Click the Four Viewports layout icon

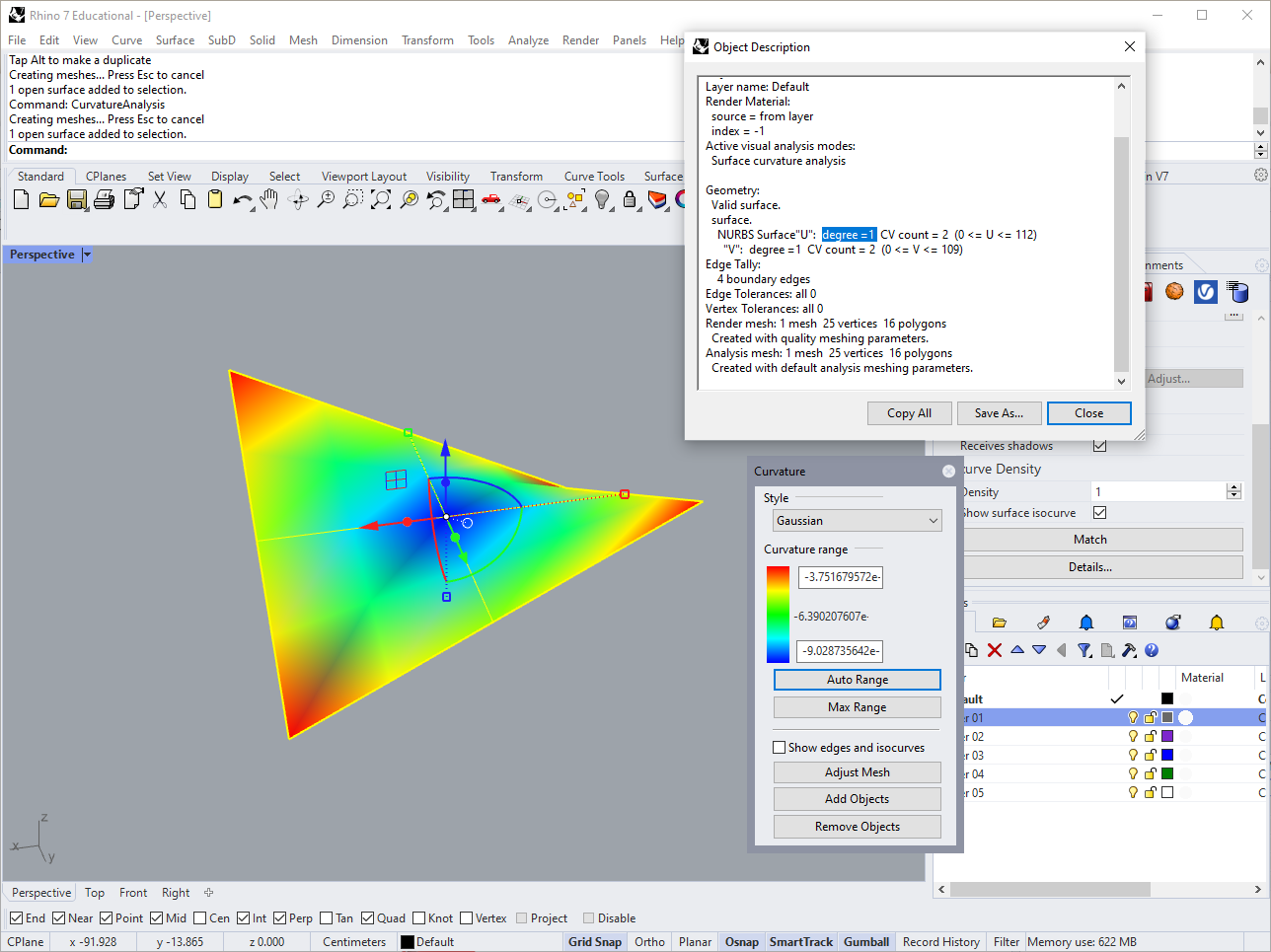pos(464,200)
